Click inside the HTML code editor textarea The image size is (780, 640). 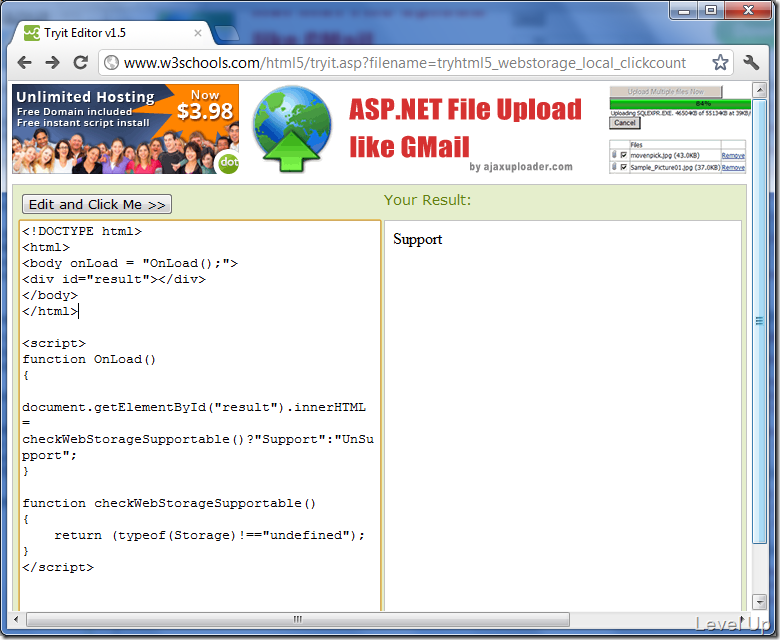[x=200, y=415]
